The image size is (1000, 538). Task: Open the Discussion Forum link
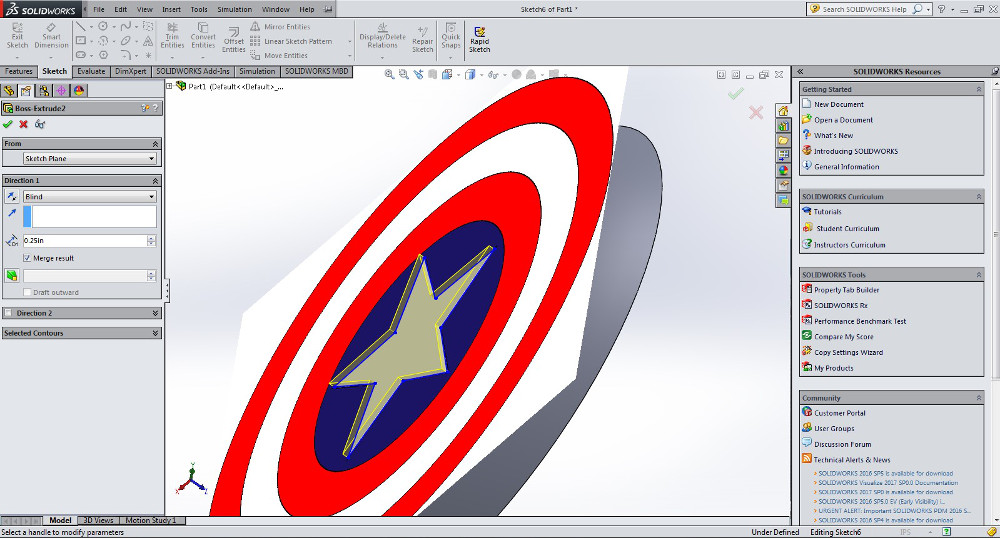pyautogui.click(x=842, y=444)
